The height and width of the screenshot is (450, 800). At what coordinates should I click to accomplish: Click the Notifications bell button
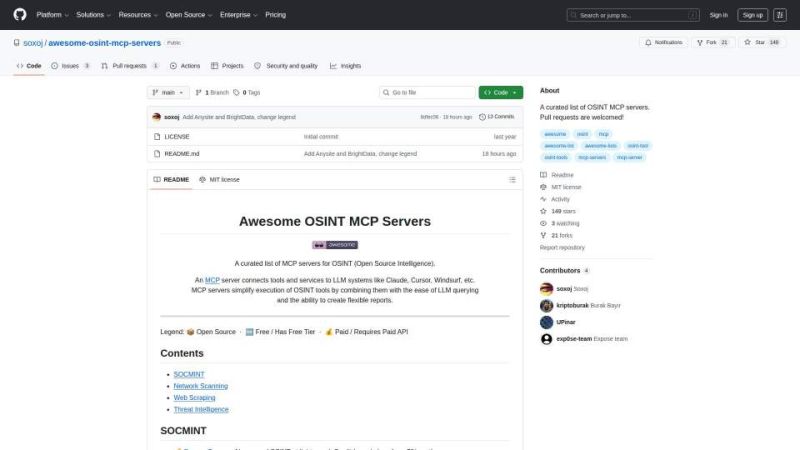point(664,42)
